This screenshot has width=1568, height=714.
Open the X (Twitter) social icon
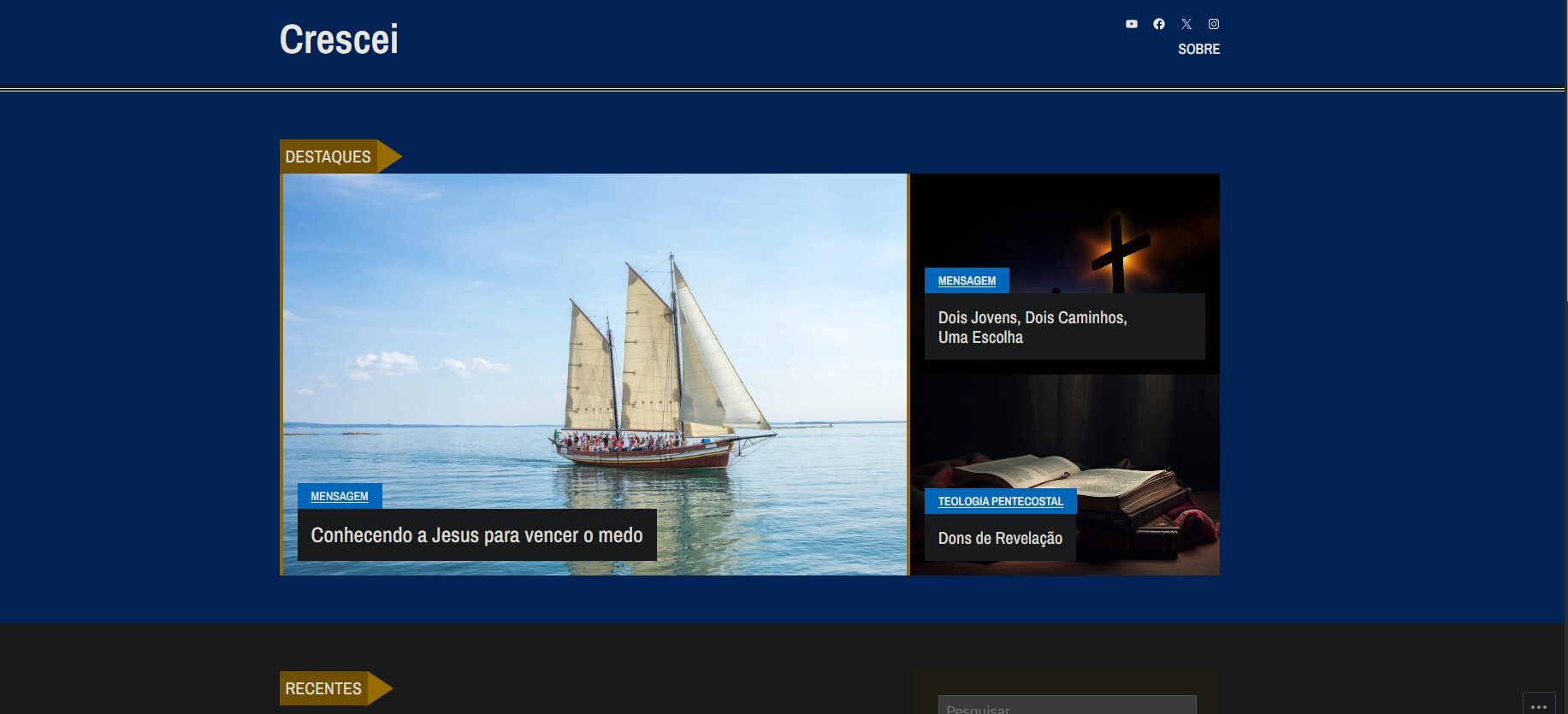click(x=1186, y=24)
